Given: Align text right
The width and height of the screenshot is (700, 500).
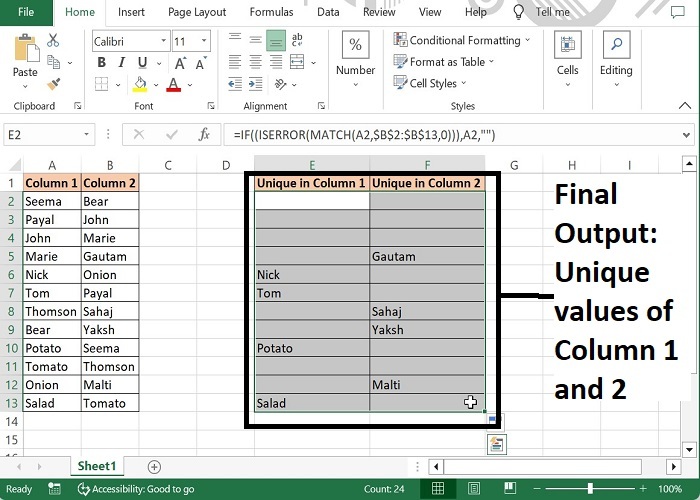Looking at the screenshot, I should coord(276,62).
